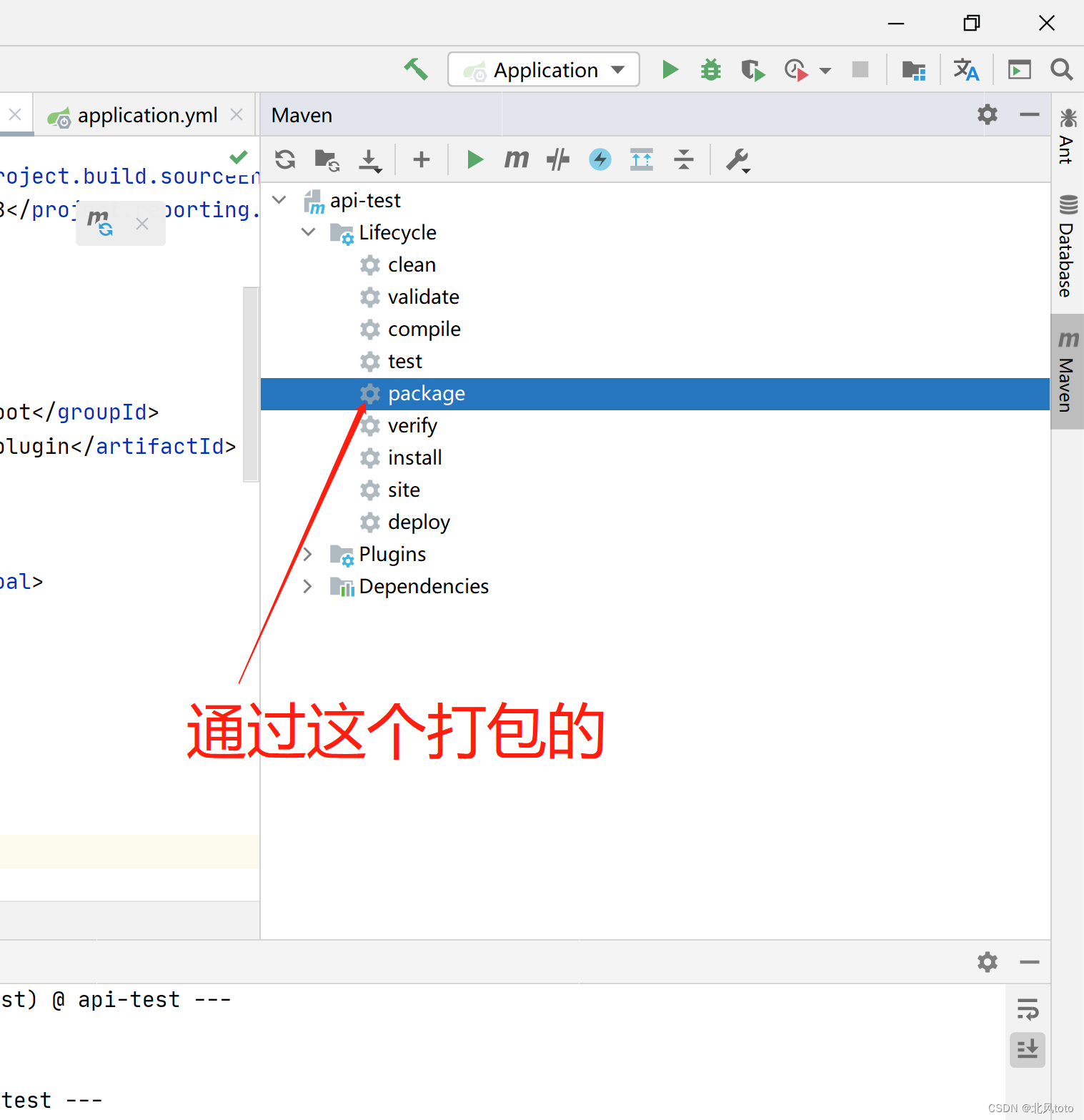This screenshot has height=1120, width=1084.
Task: Start debugging with the bug icon
Action: tap(711, 69)
